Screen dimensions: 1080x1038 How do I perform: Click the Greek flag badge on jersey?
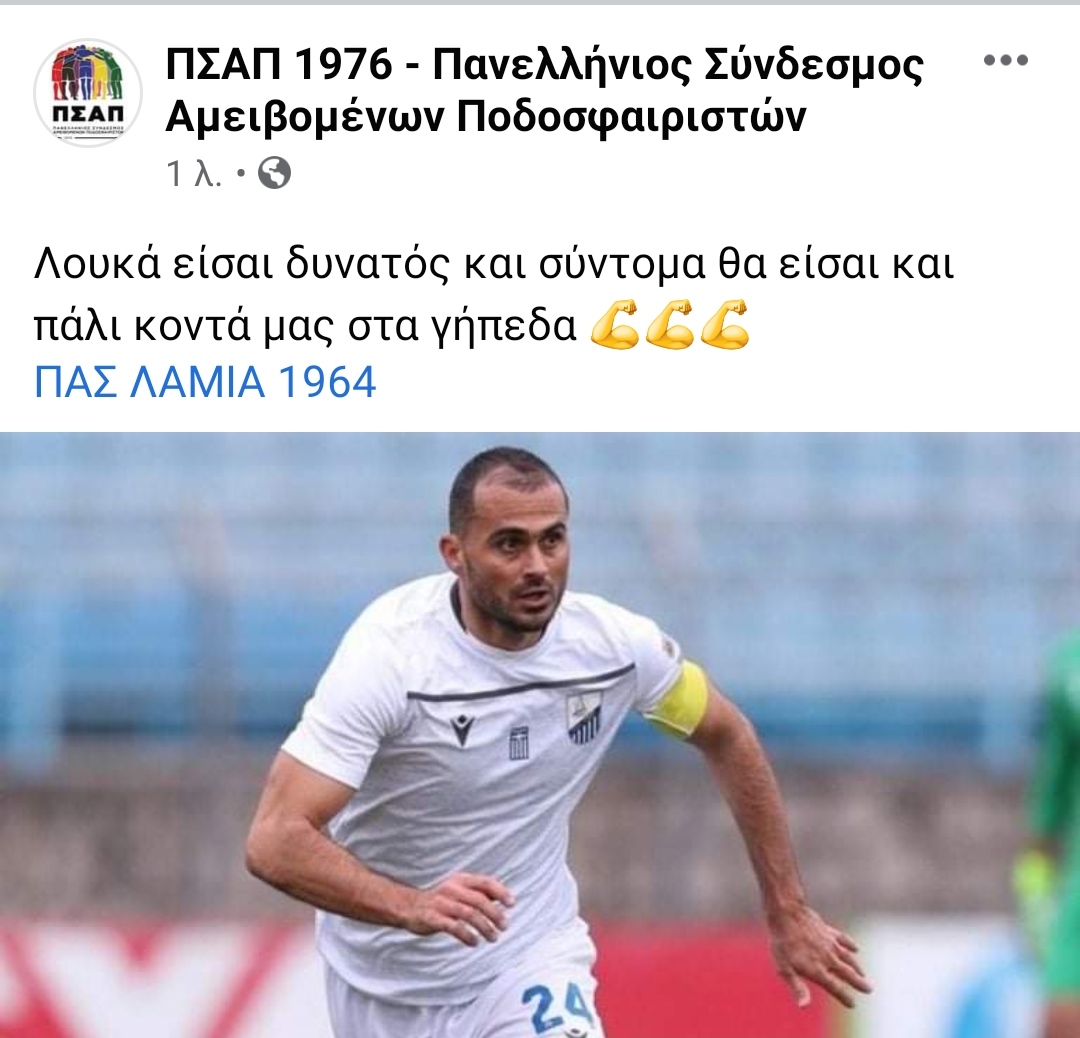click(x=519, y=742)
